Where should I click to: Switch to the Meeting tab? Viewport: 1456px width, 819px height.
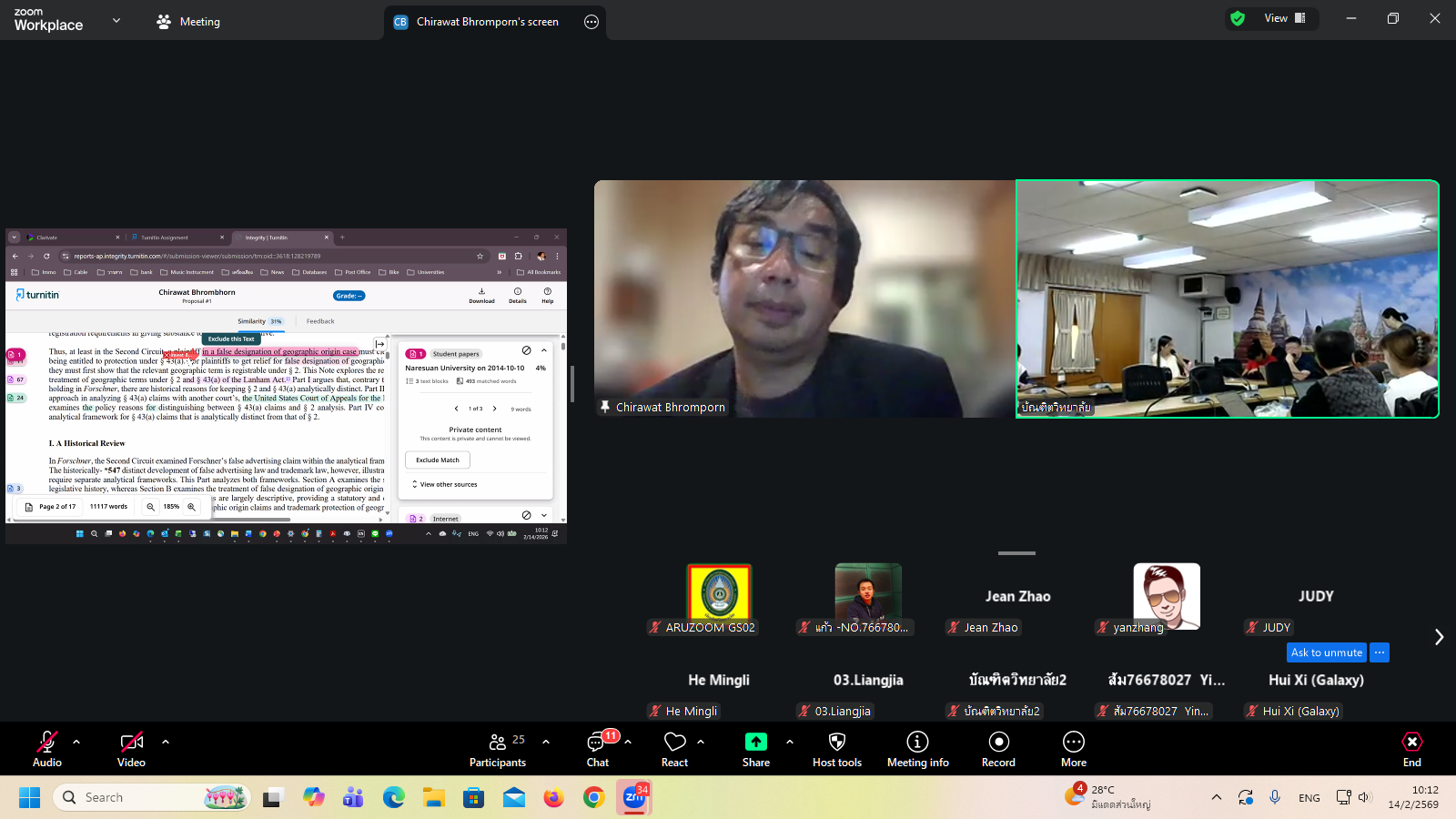point(188,22)
